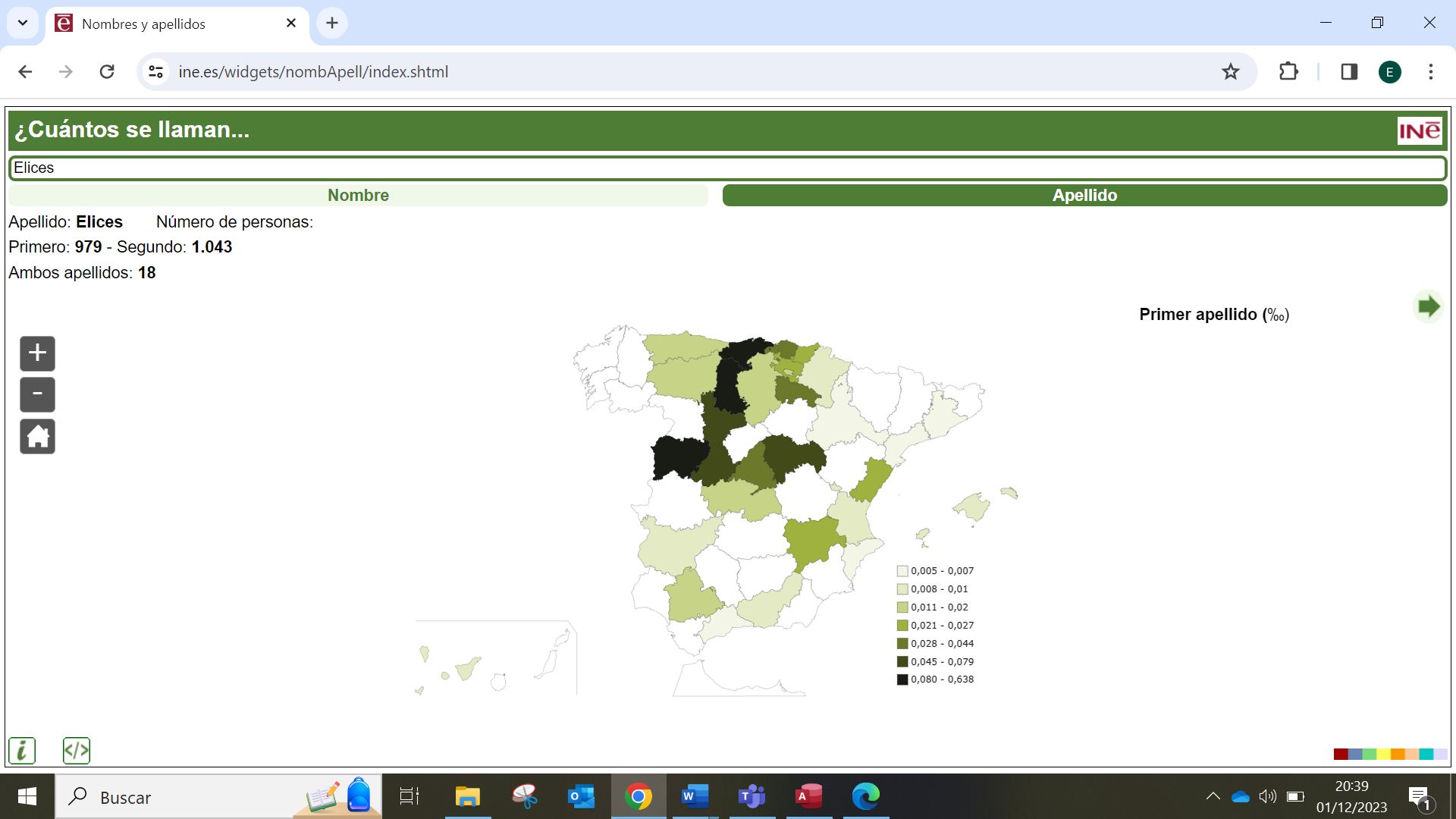Select the Apellido tab
The image size is (1456, 819).
(x=1084, y=196)
